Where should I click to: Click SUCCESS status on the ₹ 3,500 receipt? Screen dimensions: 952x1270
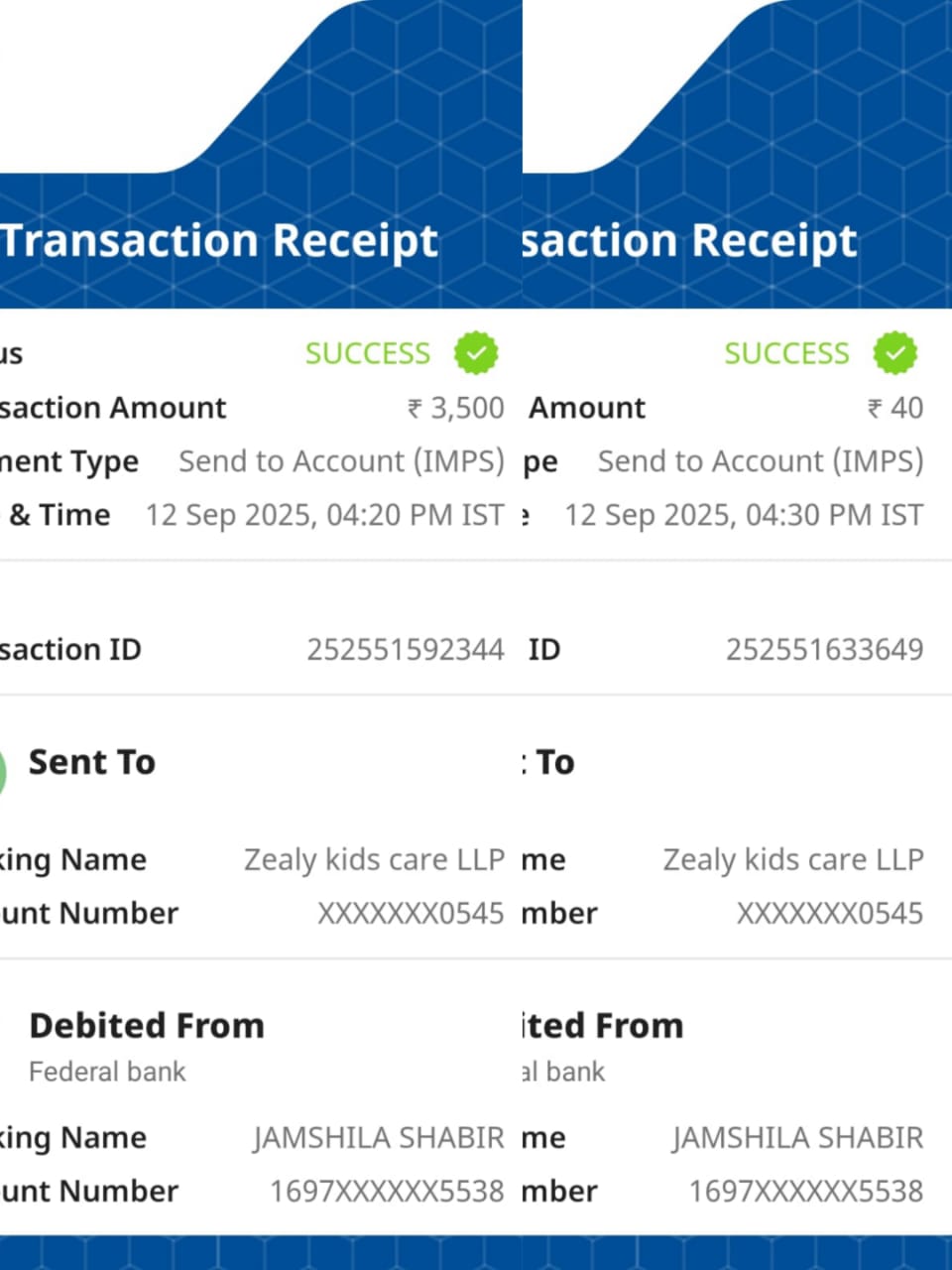coord(367,353)
